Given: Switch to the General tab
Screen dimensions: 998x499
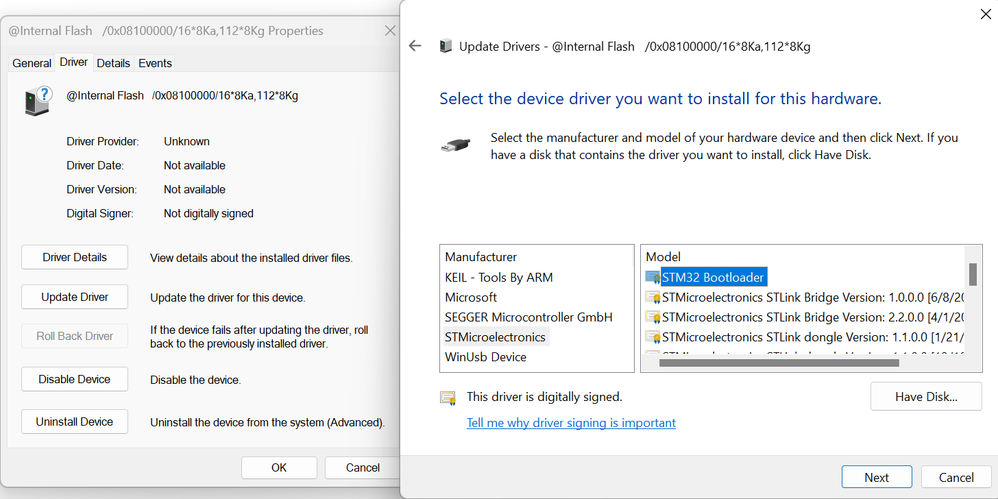Looking at the screenshot, I should point(32,63).
